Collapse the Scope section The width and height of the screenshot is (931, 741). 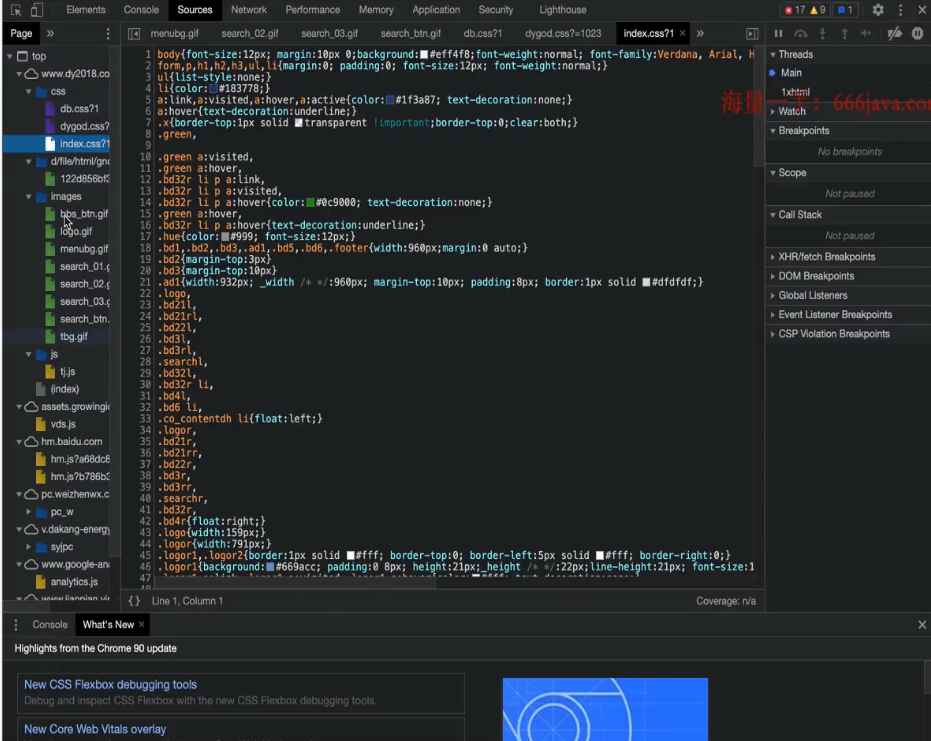773,173
